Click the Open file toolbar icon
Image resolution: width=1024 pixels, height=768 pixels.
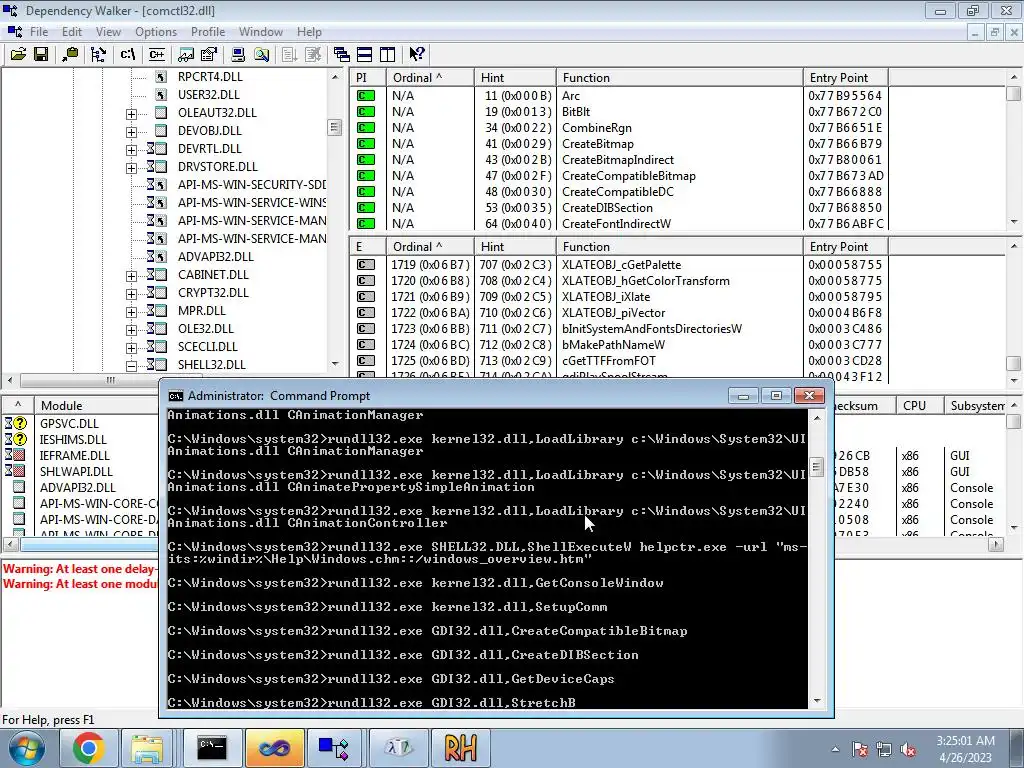click(18, 54)
